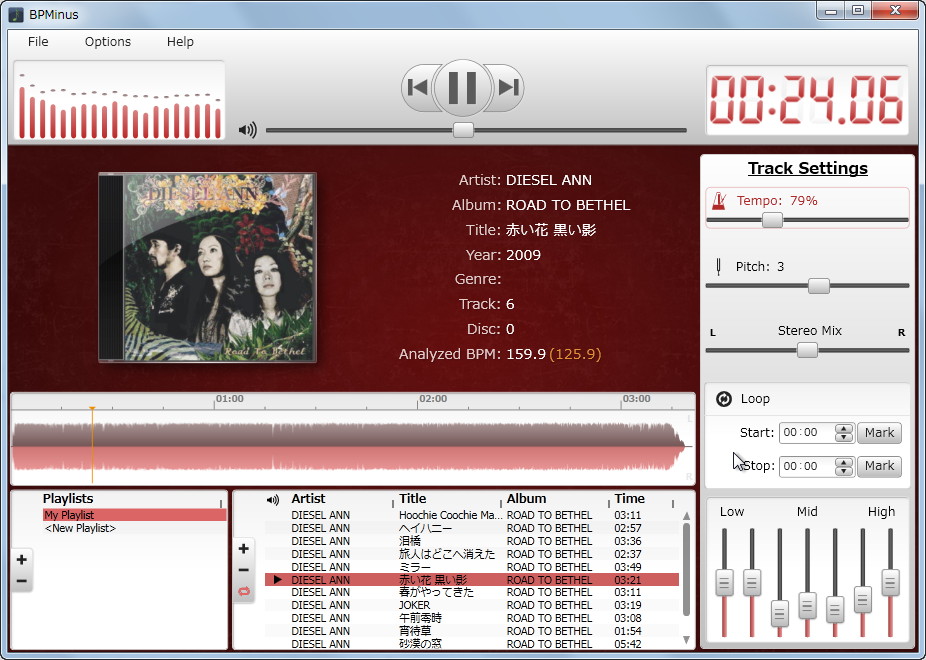This screenshot has width=926, height=660.
Task: Select track 旅人はどこへ消えた
Action: coord(471,554)
